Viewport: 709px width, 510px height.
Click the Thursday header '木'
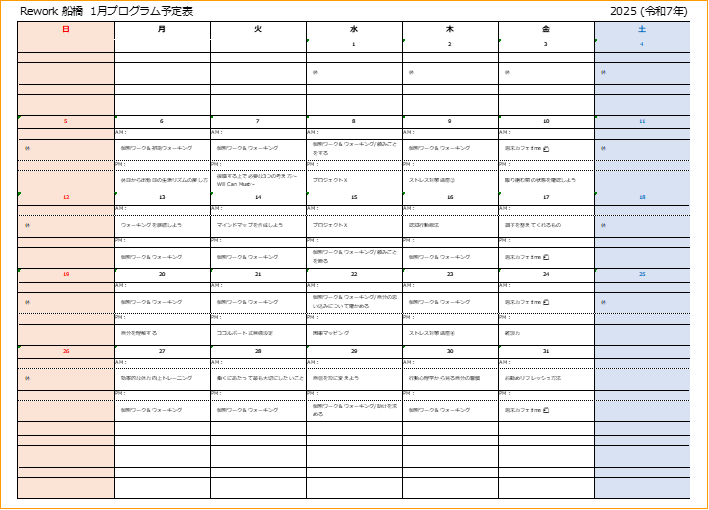click(x=449, y=29)
